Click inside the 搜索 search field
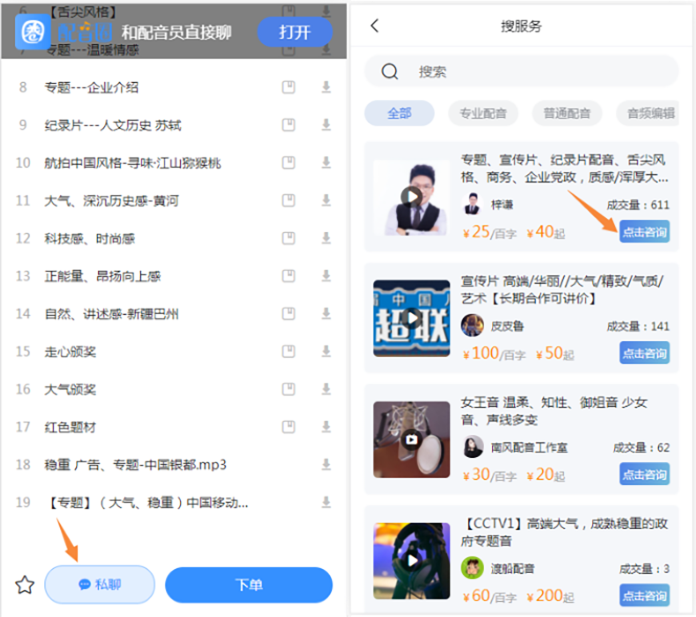 (530, 71)
